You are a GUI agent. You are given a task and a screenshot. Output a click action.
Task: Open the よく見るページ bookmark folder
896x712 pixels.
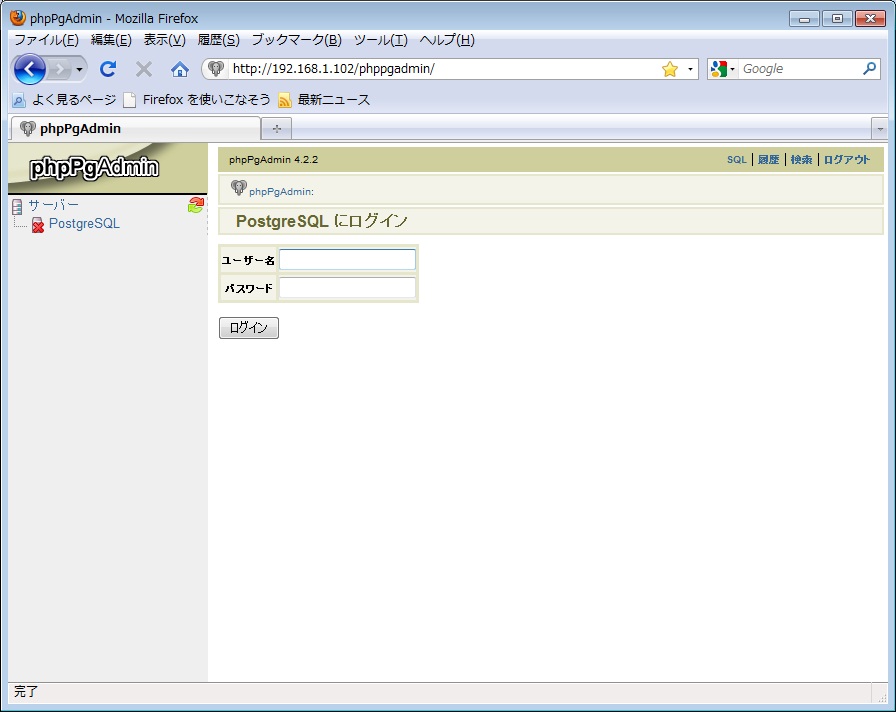(x=65, y=100)
